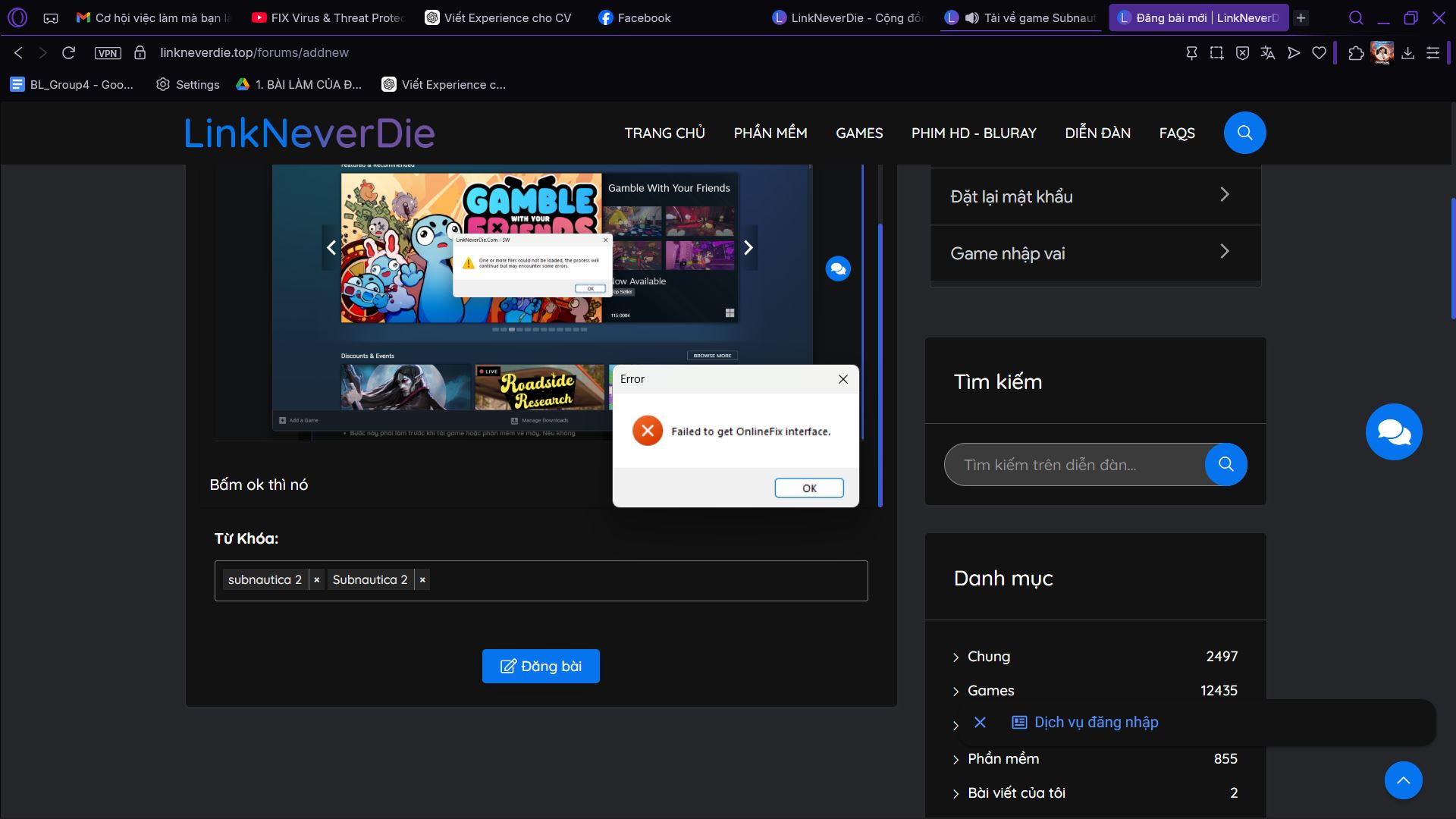Open the profile avatar in the toolbar
This screenshot has height=819, width=1456.
pyautogui.click(x=1382, y=52)
